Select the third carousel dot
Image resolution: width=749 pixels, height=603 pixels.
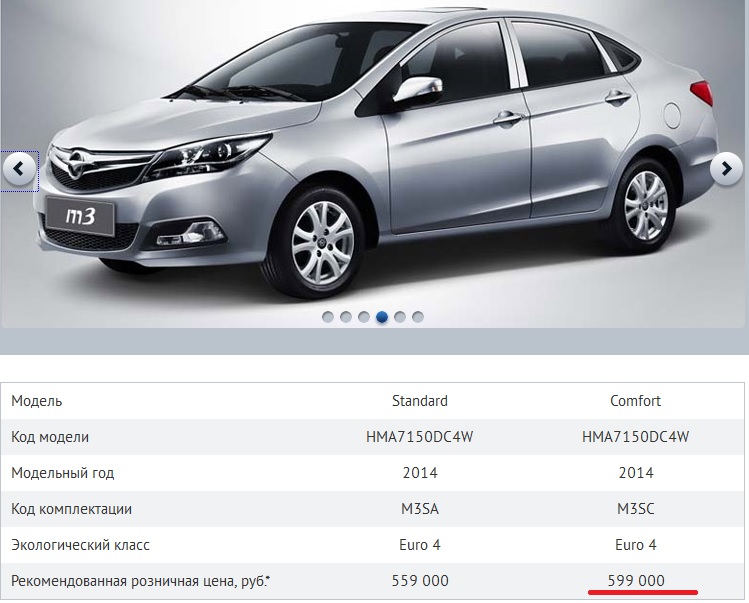[364, 317]
